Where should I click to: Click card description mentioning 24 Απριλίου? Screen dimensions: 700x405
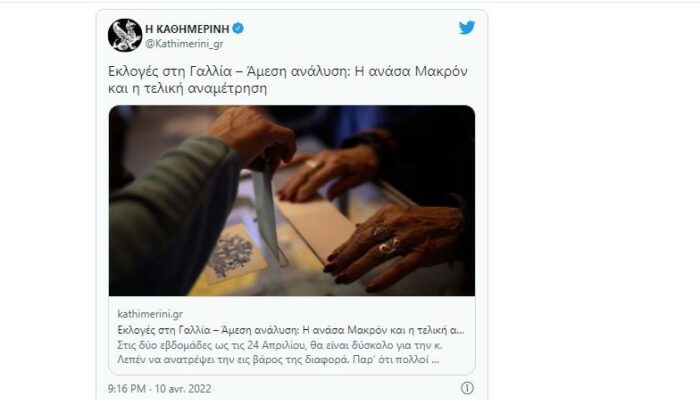point(279,345)
